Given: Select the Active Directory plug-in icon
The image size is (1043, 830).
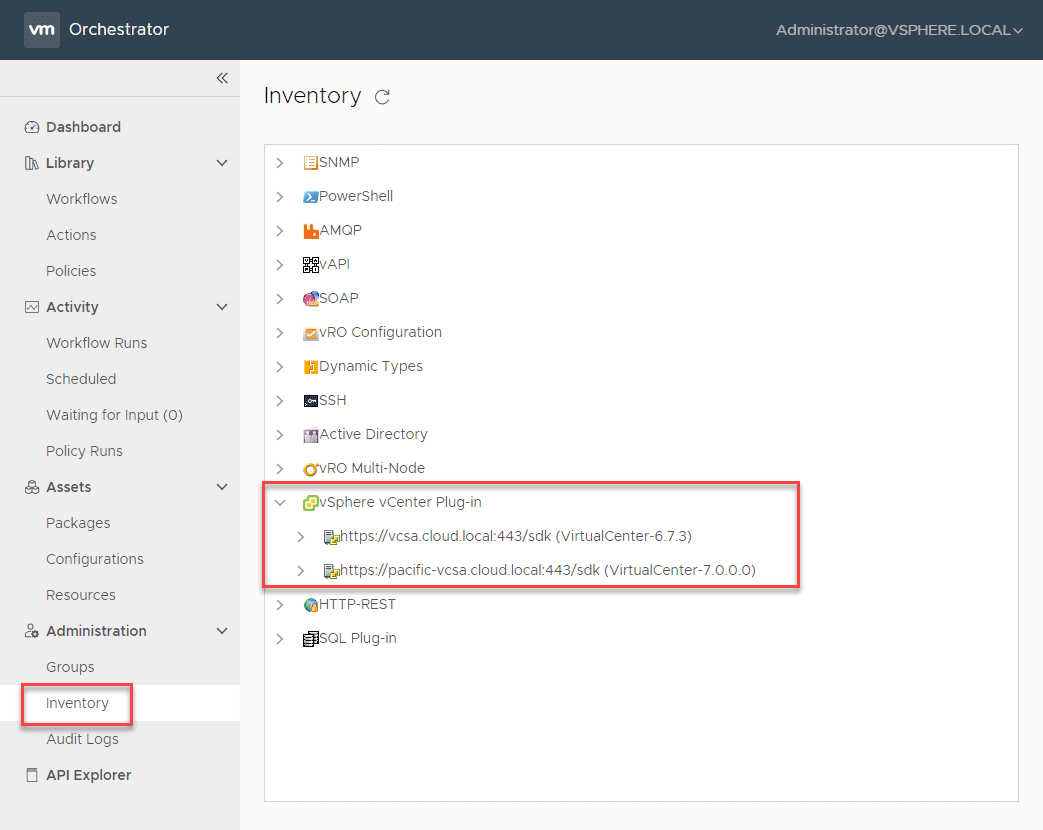Looking at the screenshot, I should [310, 434].
